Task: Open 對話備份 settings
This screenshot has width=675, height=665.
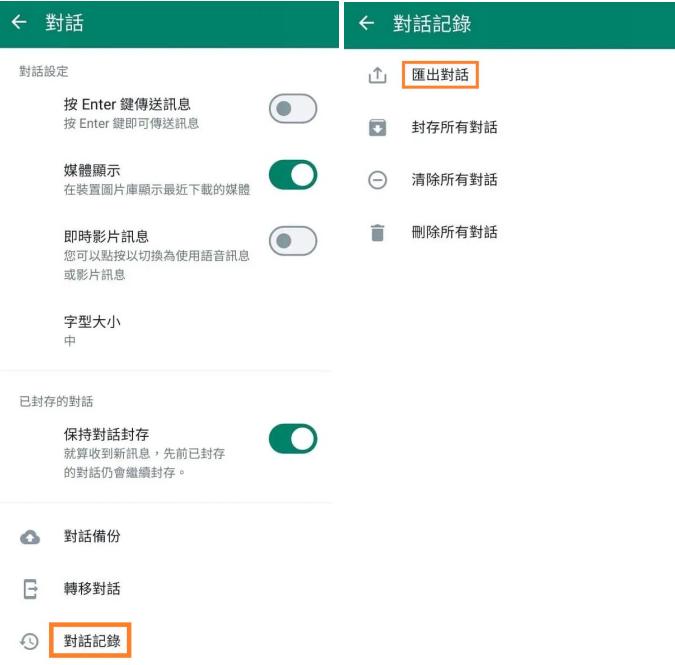Action: click(x=92, y=536)
